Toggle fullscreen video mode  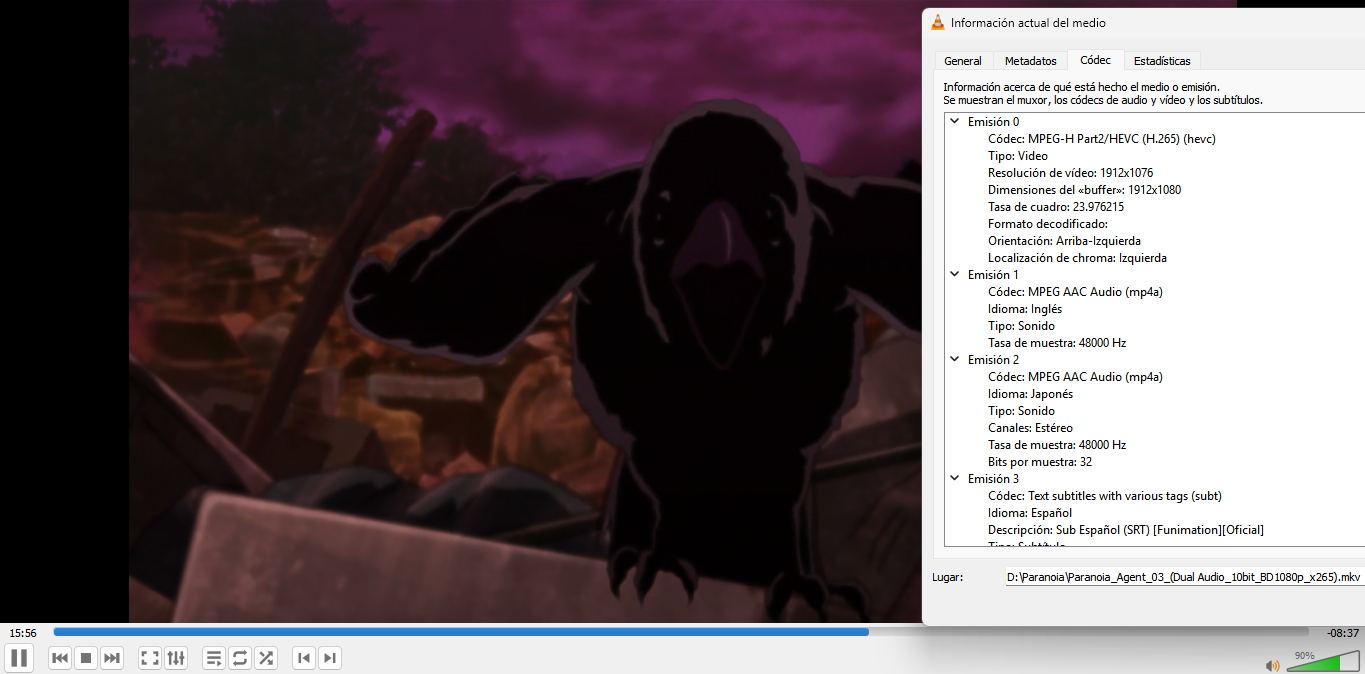(x=150, y=658)
